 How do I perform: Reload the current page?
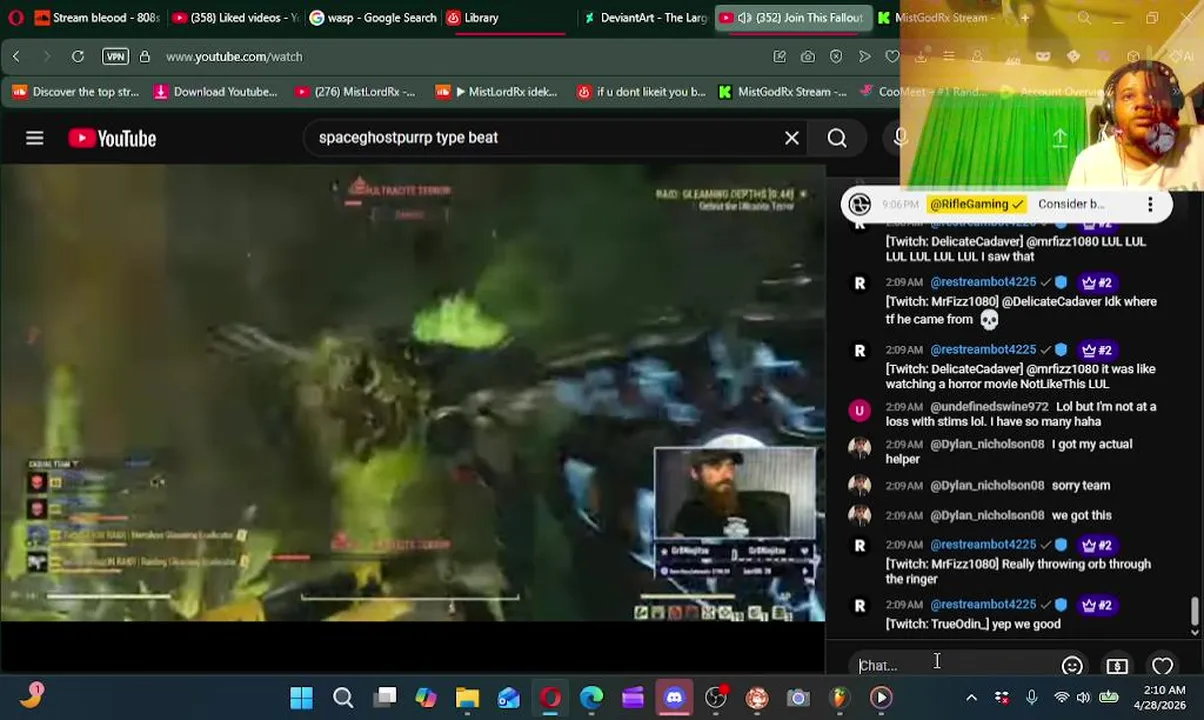(77, 57)
